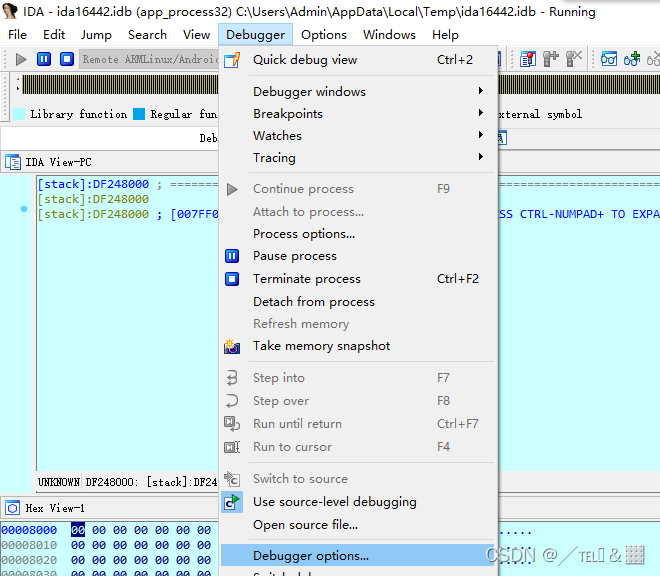
Task: Click the yellow-striped navigation band
Action: (120, 85)
